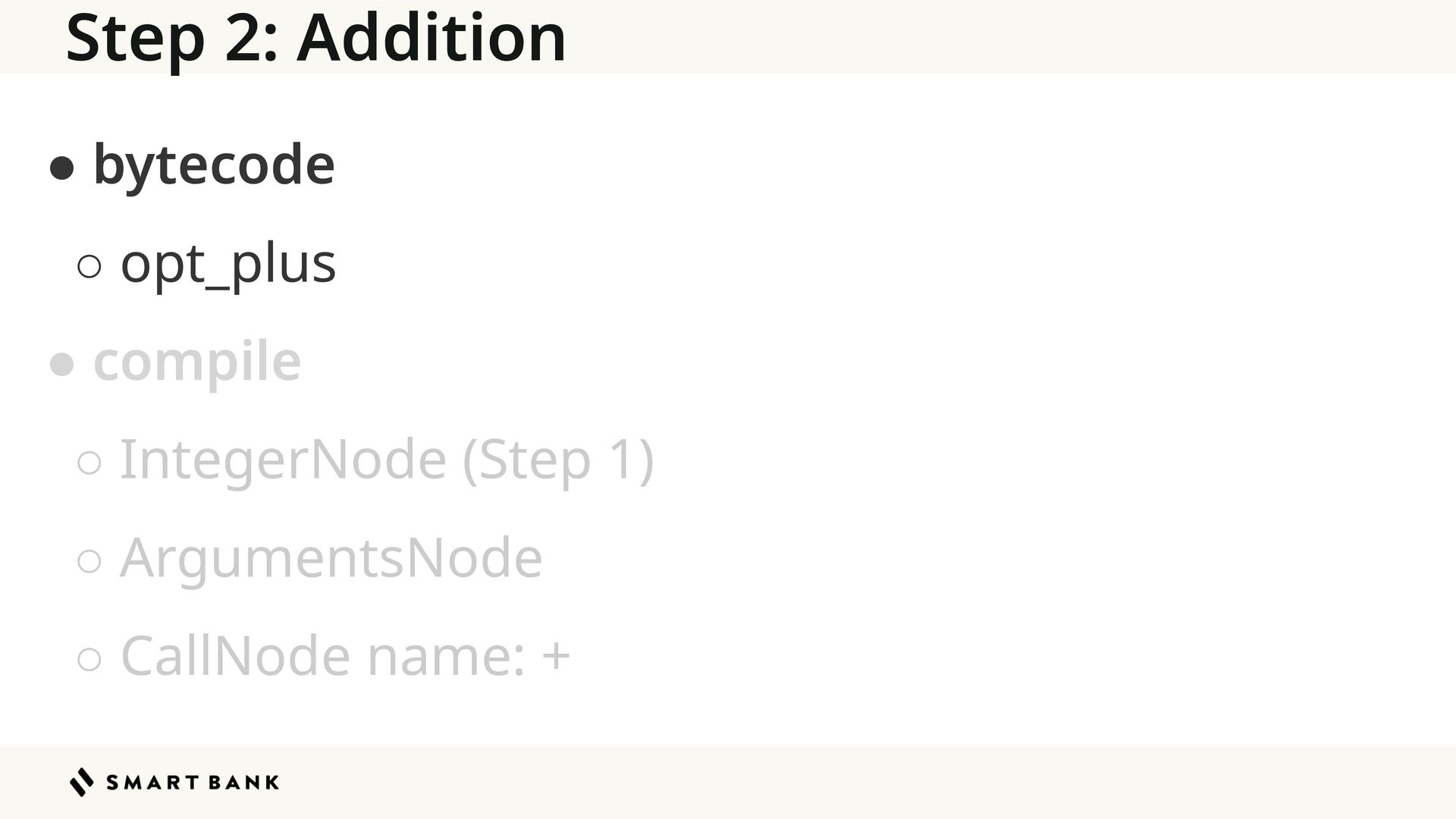The height and width of the screenshot is (819, 1456).
Task: Click the hollow bullet before ArgumentsNode
Action: [89, 561]
